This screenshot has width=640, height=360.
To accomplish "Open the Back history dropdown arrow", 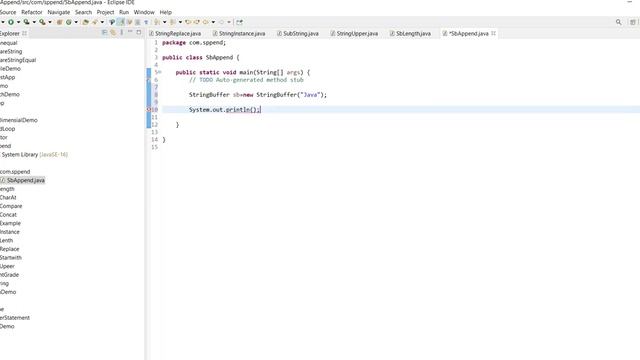I will 213,22.
